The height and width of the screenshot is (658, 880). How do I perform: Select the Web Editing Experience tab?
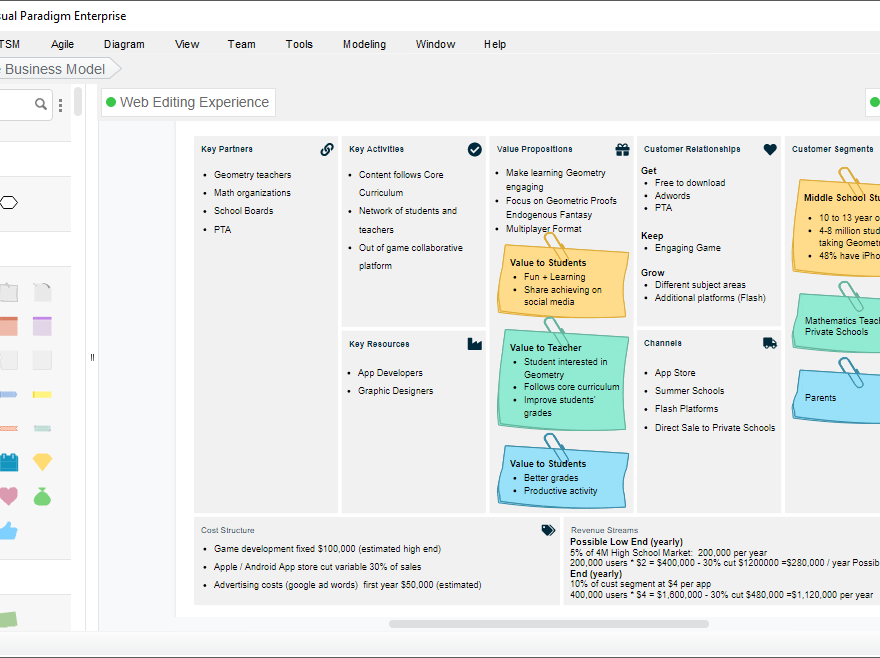pos(188,102)
